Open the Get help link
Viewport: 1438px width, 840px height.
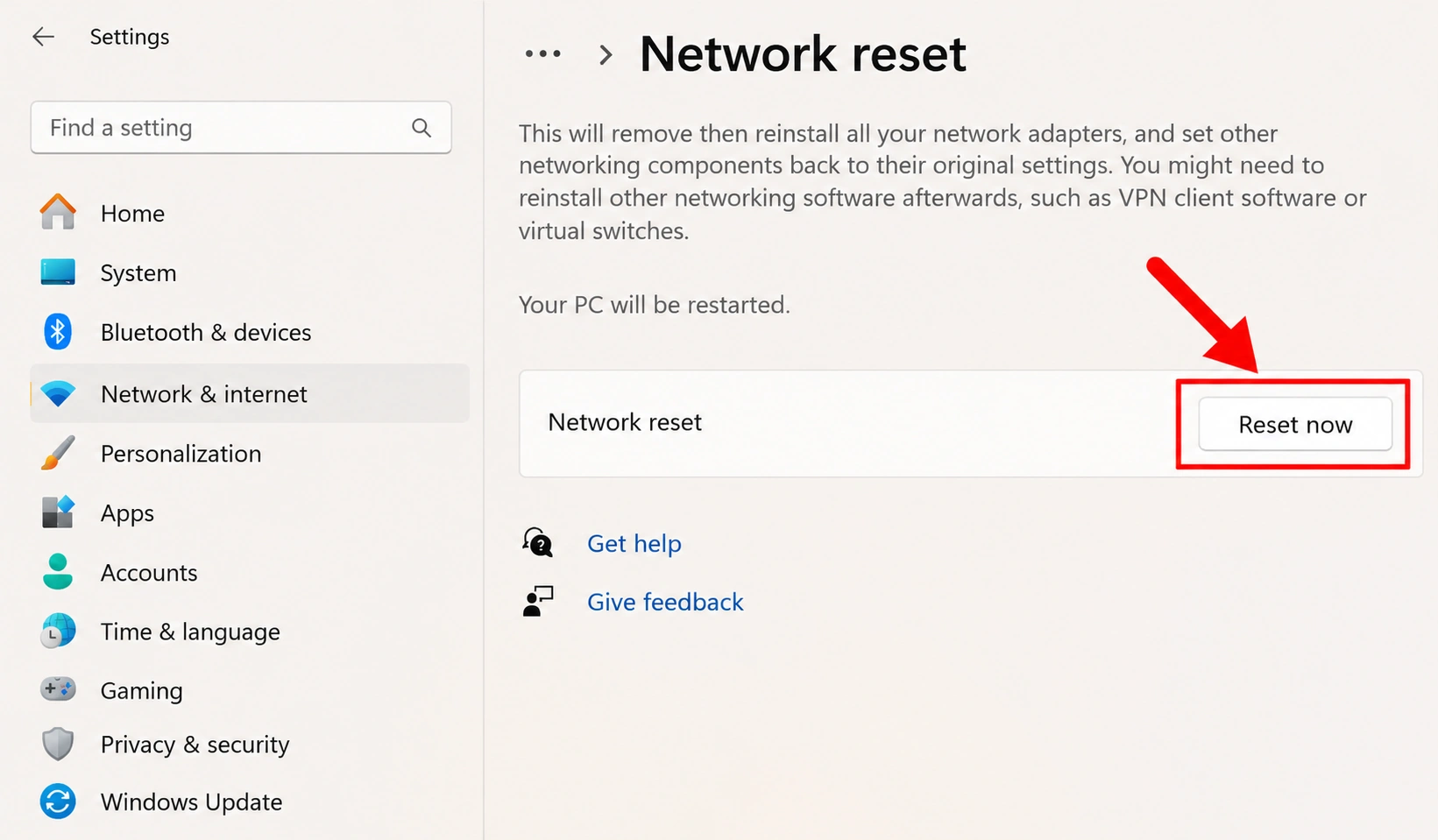(x=634, y=543)
